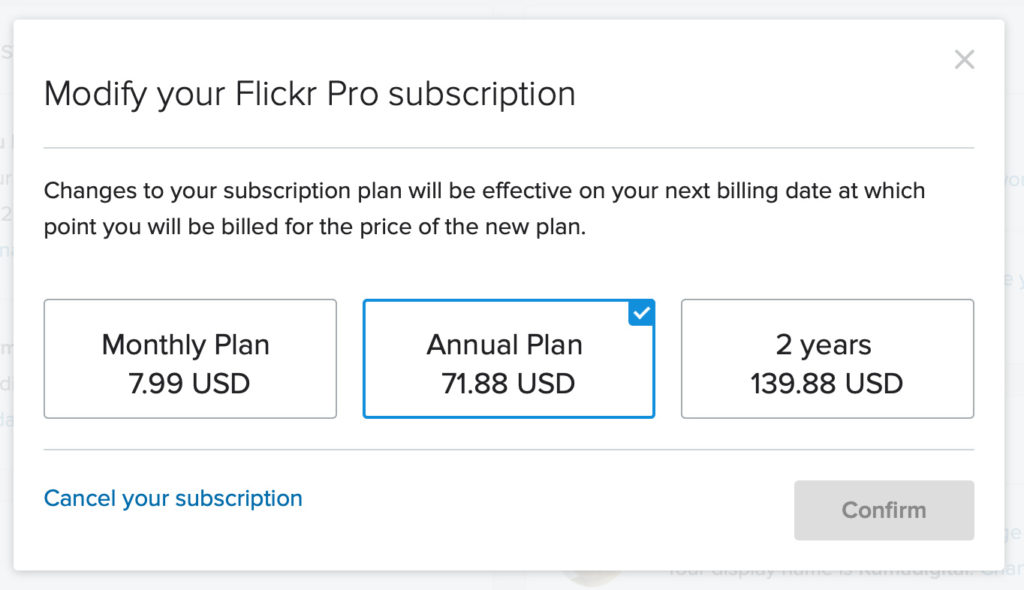1024x590 pixels.
Task: Close the subscription dialog with X
Action: (964, 60)
